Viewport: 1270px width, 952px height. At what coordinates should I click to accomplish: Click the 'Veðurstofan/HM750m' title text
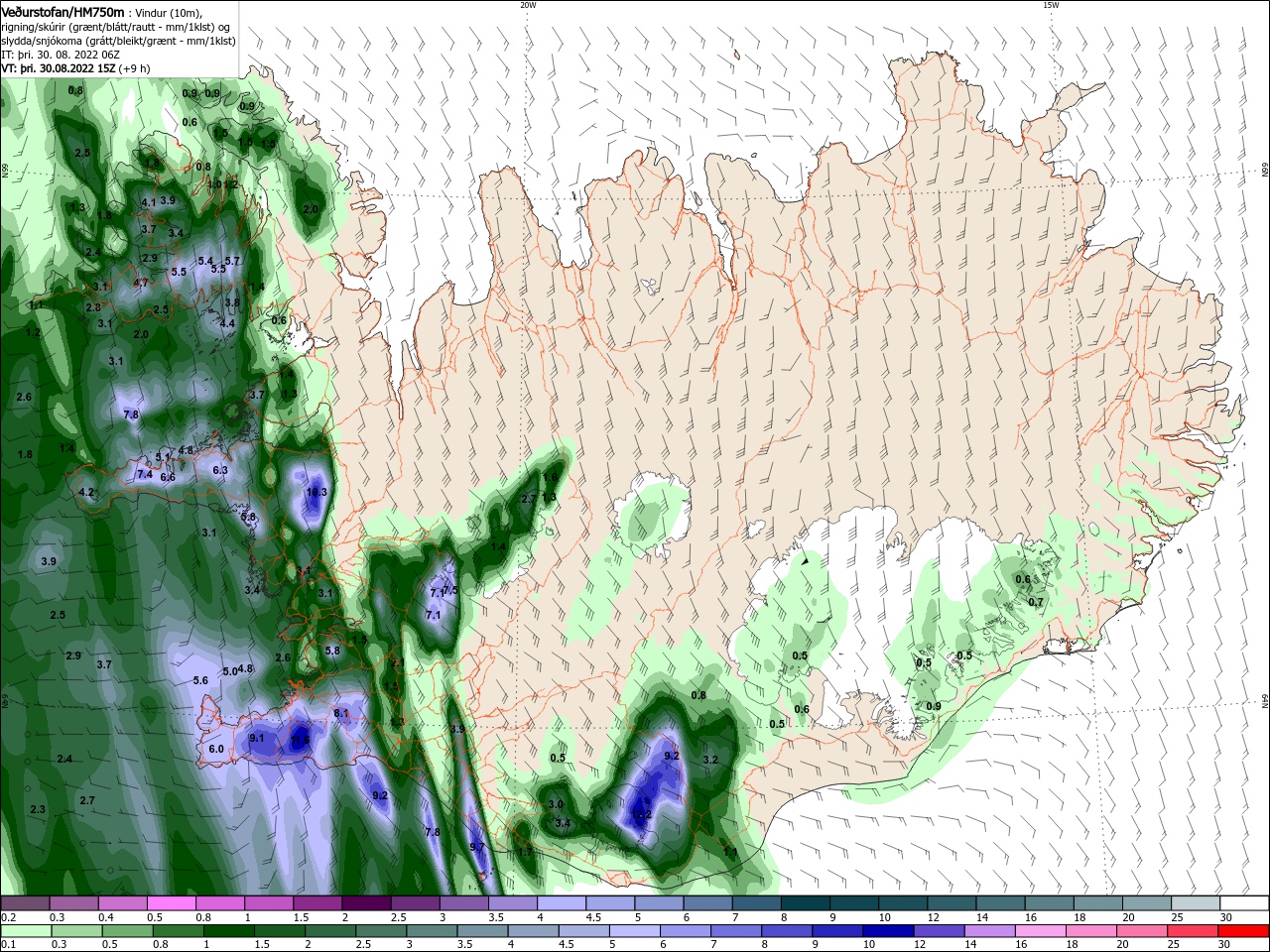63,11
